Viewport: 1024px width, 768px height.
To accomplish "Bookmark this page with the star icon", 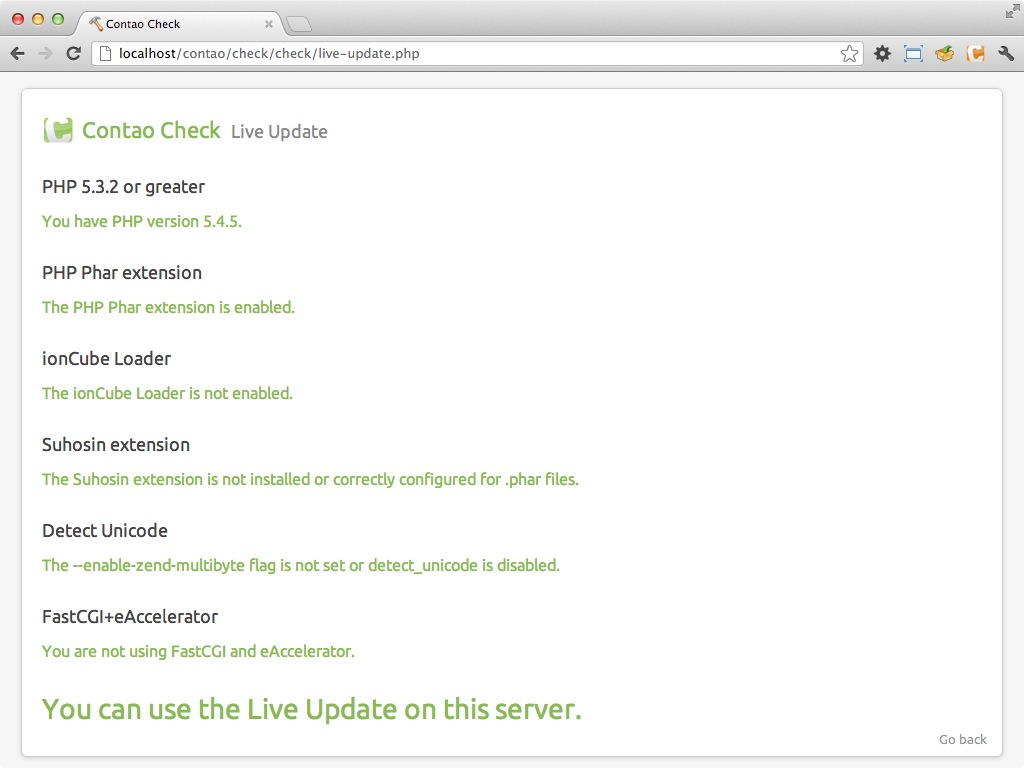I will pos(849,54).
